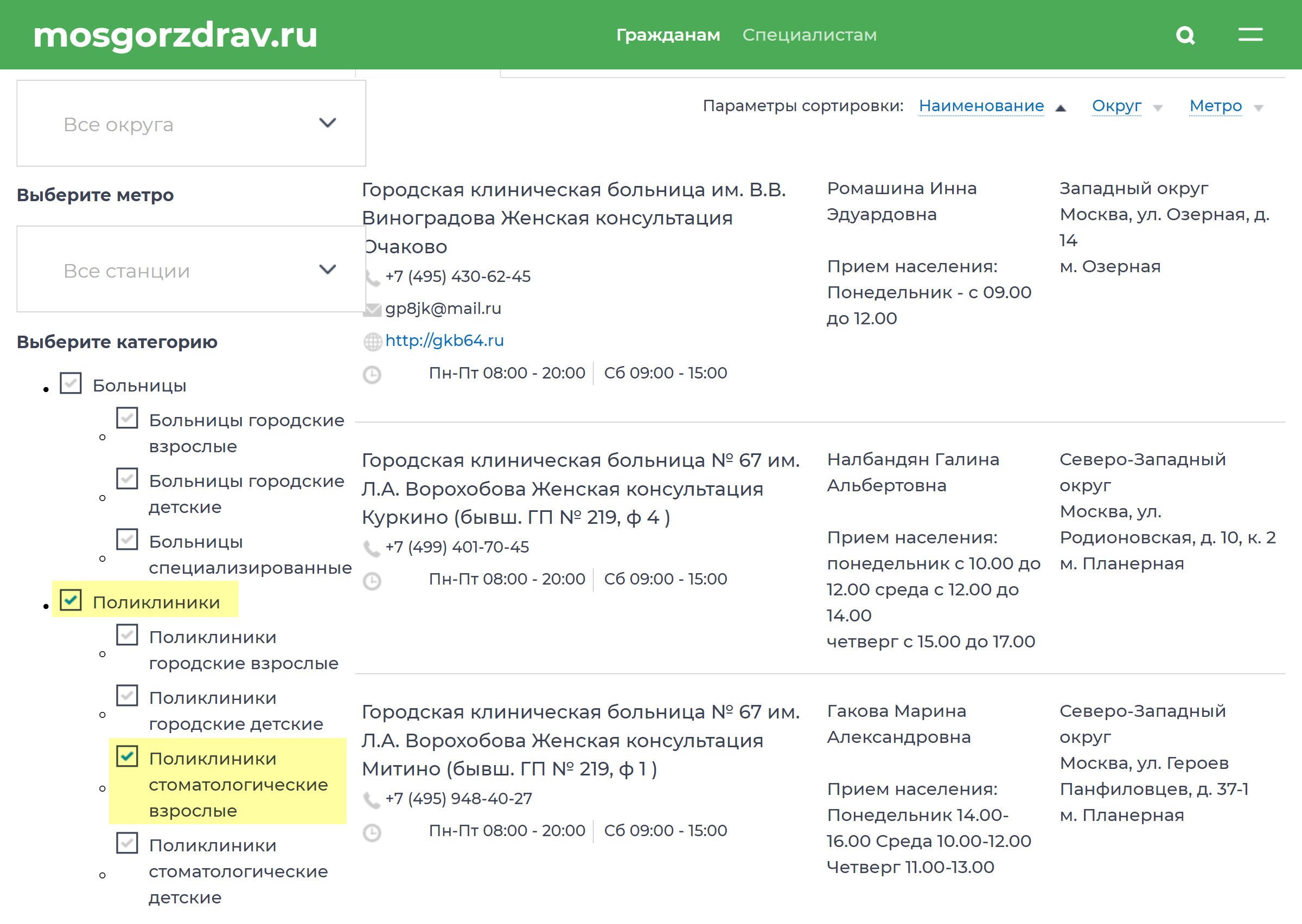Click the globe icon beside gkb64.ru
Screen dimensions: 1302x924
tap(372, 342)
